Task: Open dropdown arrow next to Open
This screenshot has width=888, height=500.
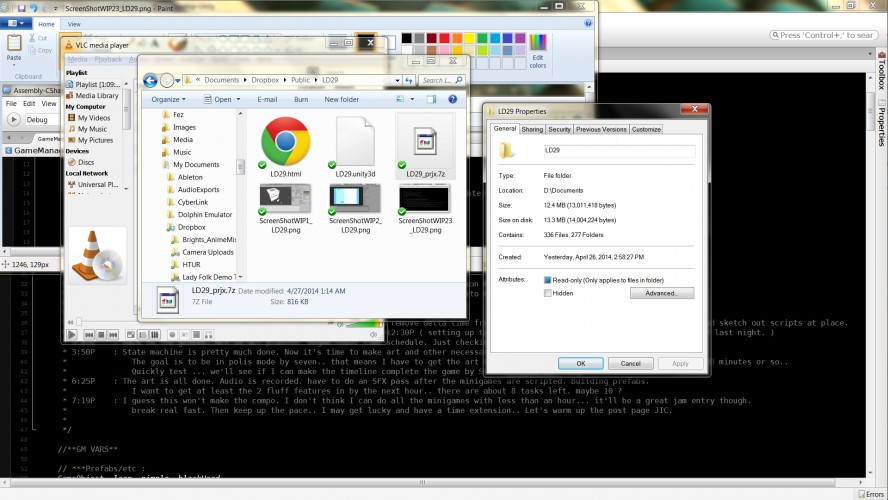Action: click(x=238, y=99)
